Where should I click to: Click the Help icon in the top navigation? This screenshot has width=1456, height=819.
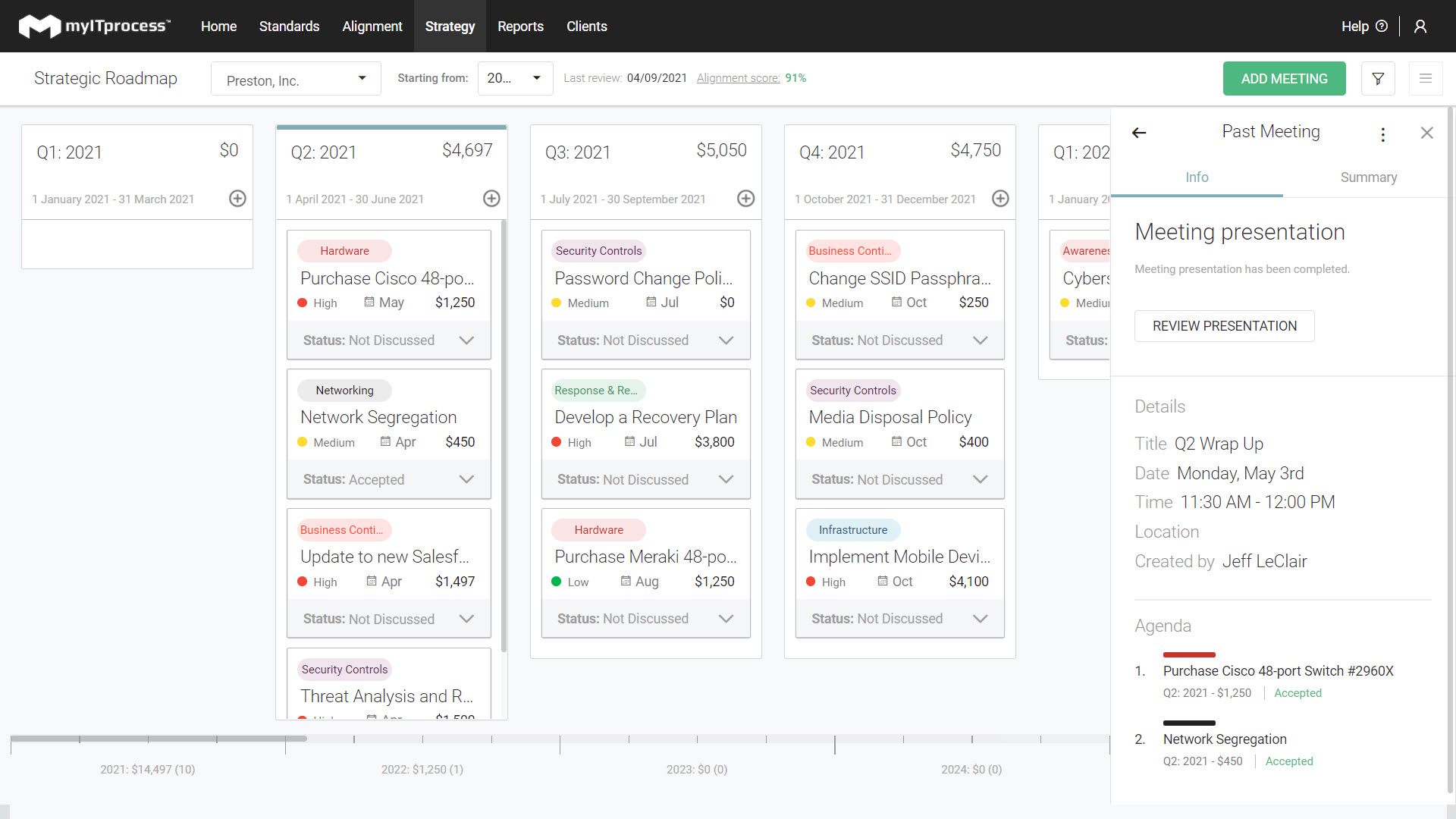click(x=1382, y=27)
